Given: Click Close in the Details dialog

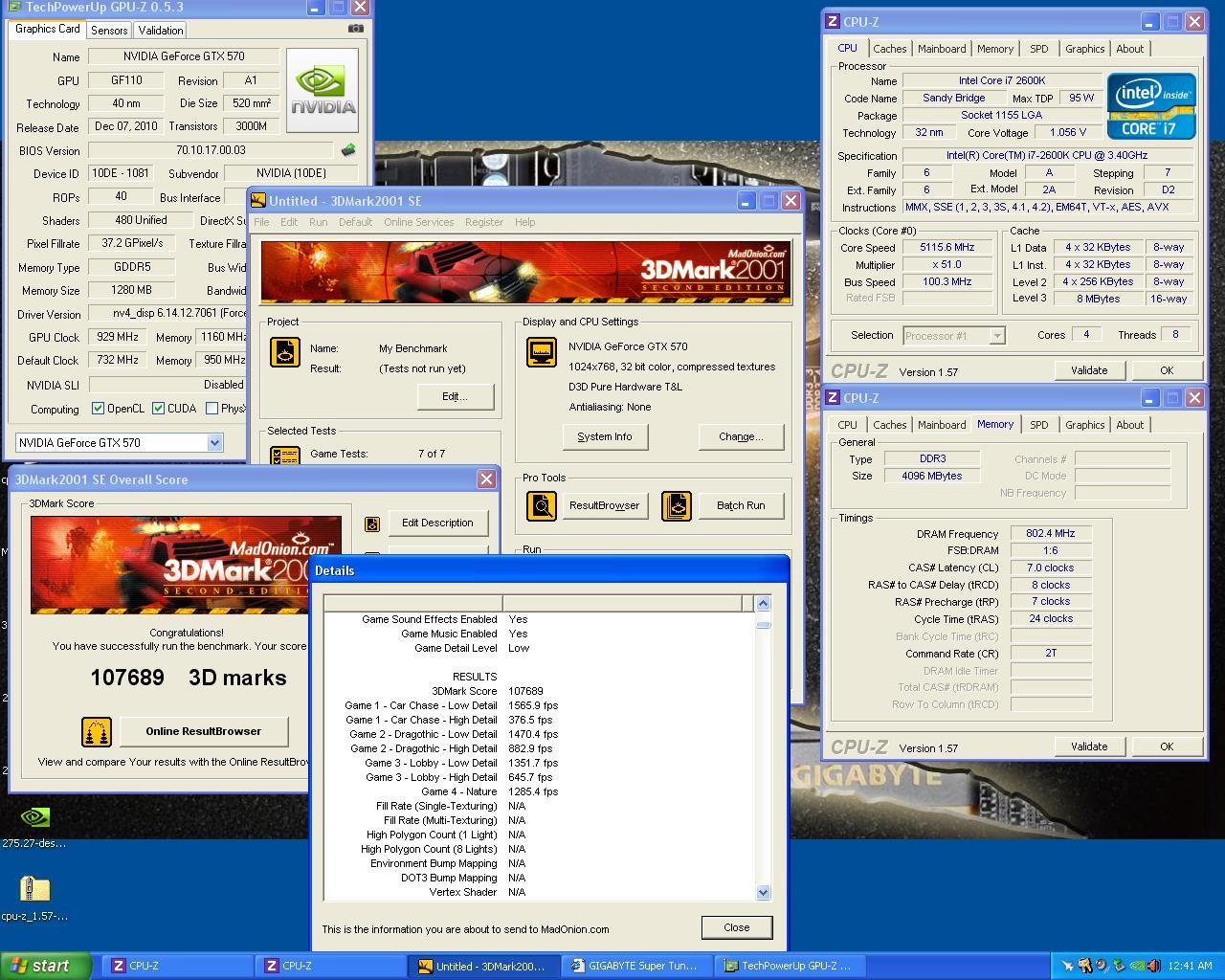Looking at the screenshot, I should coord(736,927).
